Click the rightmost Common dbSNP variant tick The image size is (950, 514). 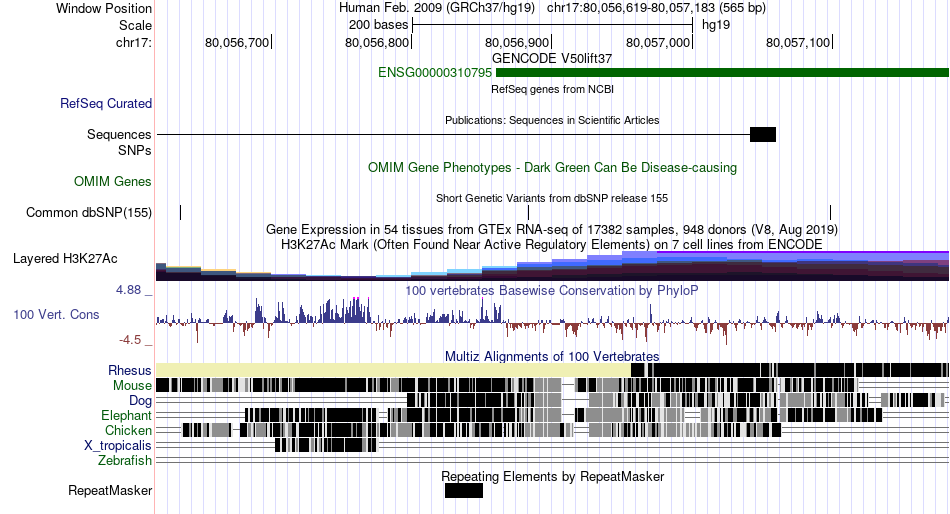click(x=830, y=212)
